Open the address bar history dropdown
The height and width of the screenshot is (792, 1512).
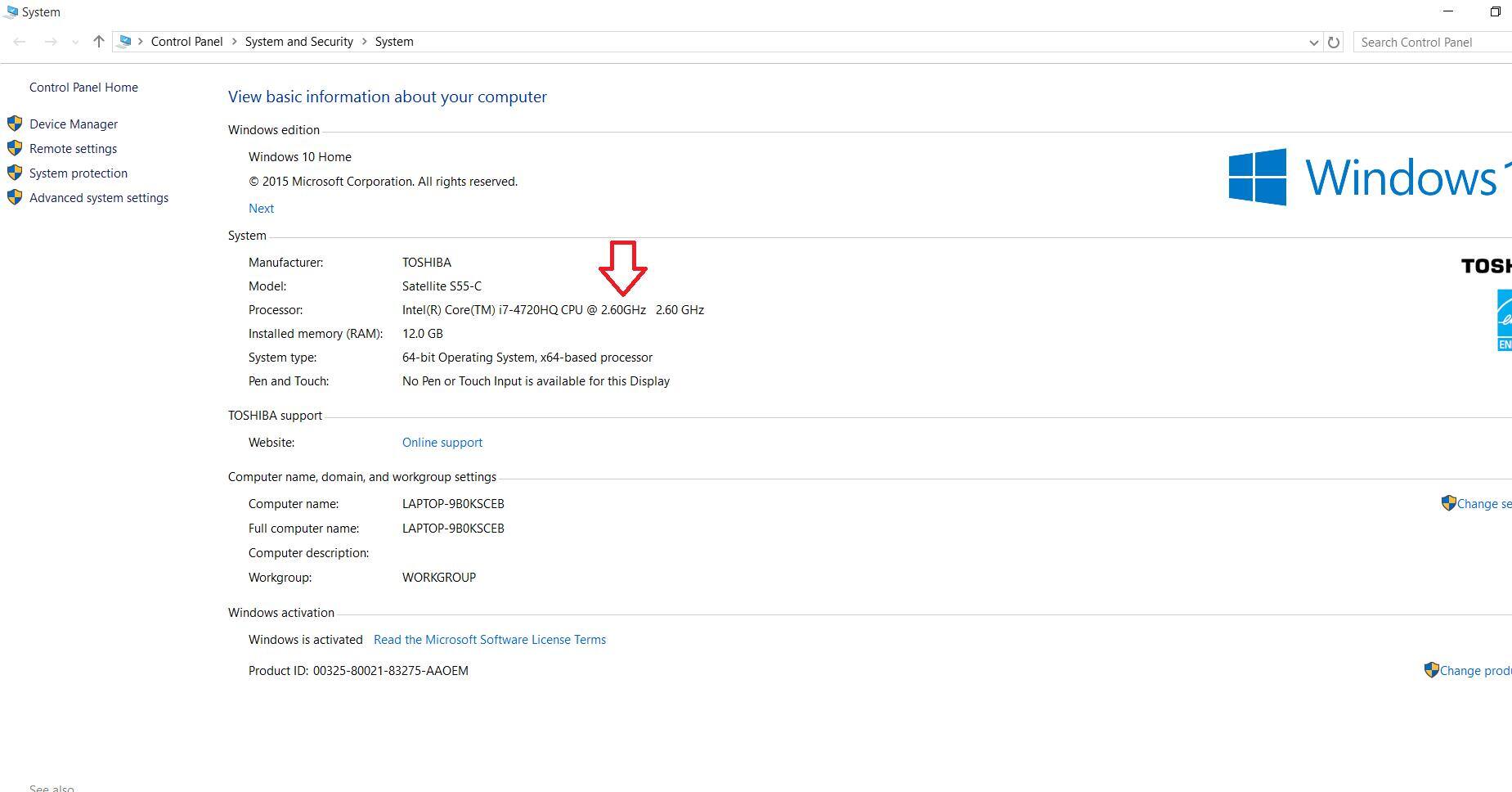pyautogui.click(x=1313, y=42)
